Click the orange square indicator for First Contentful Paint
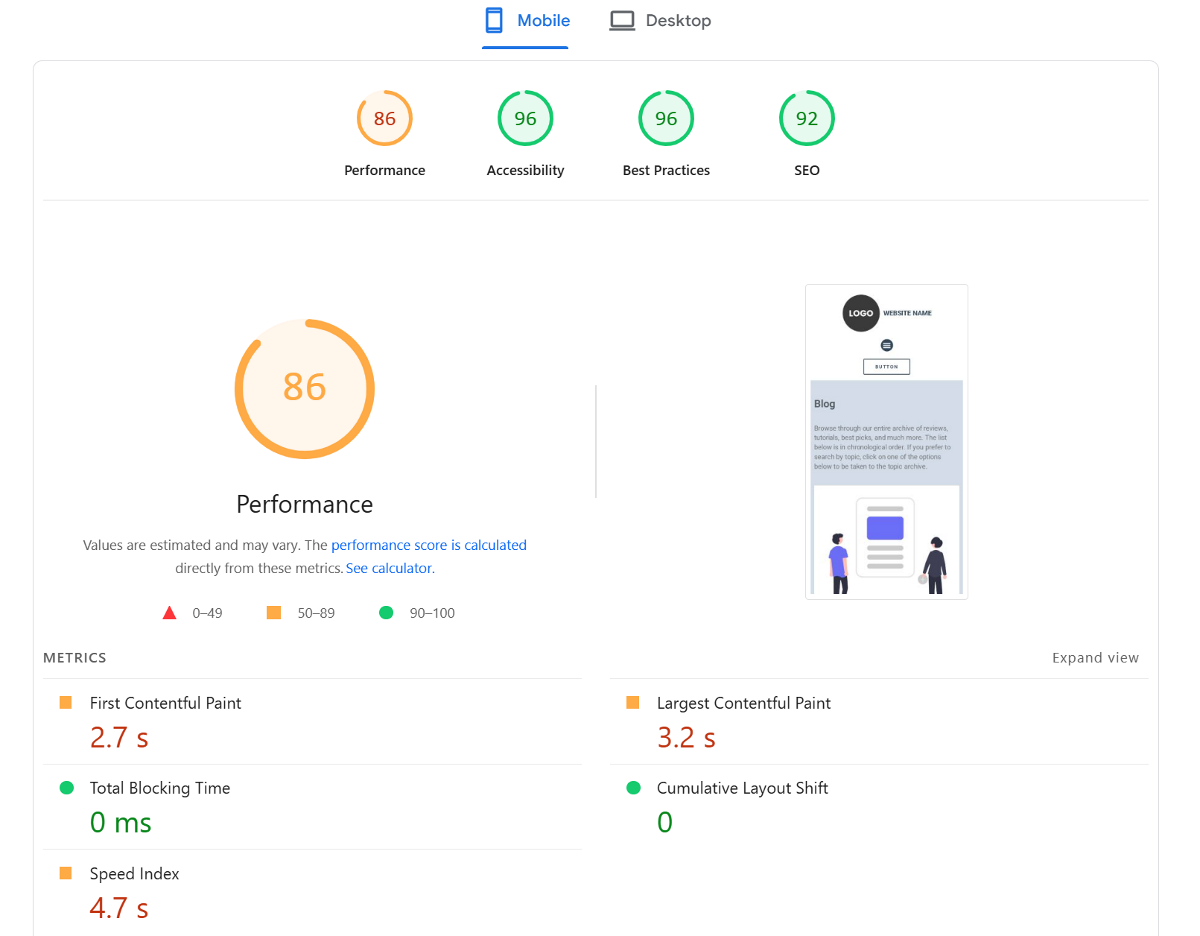The image size is (1200, 936). point(66,702)
